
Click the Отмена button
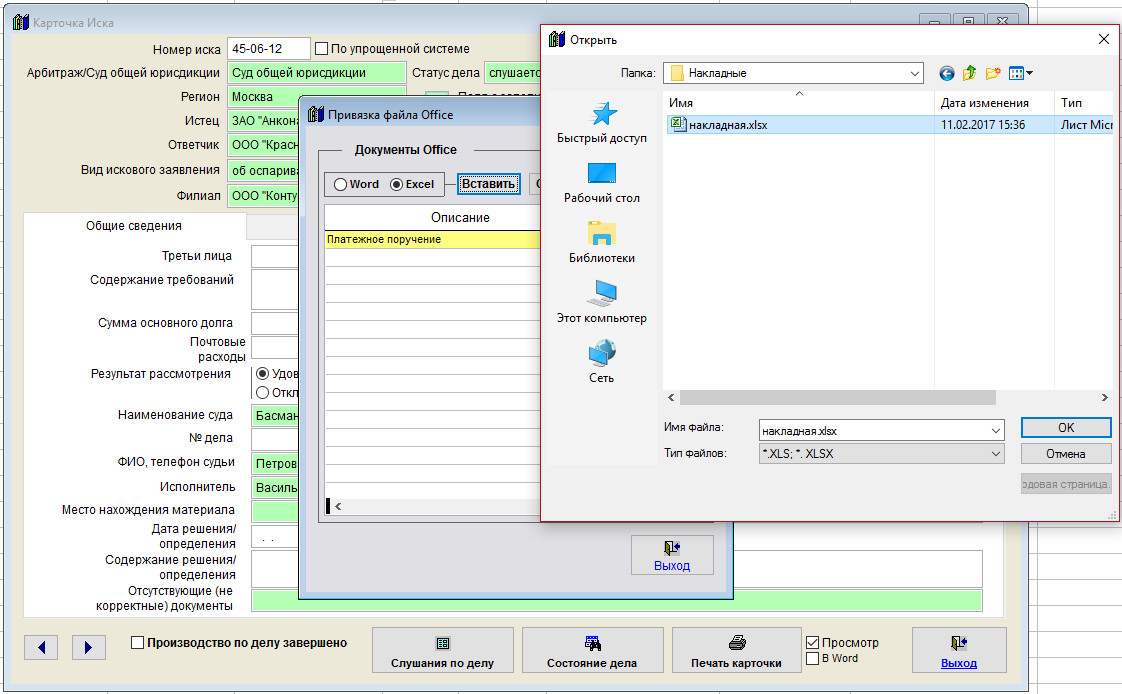click(x=1065, y=454)
